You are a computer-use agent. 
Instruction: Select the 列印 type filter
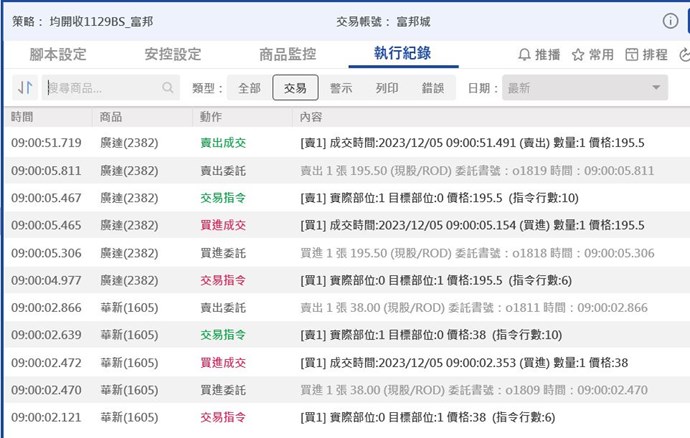click(x=386, y=88)
